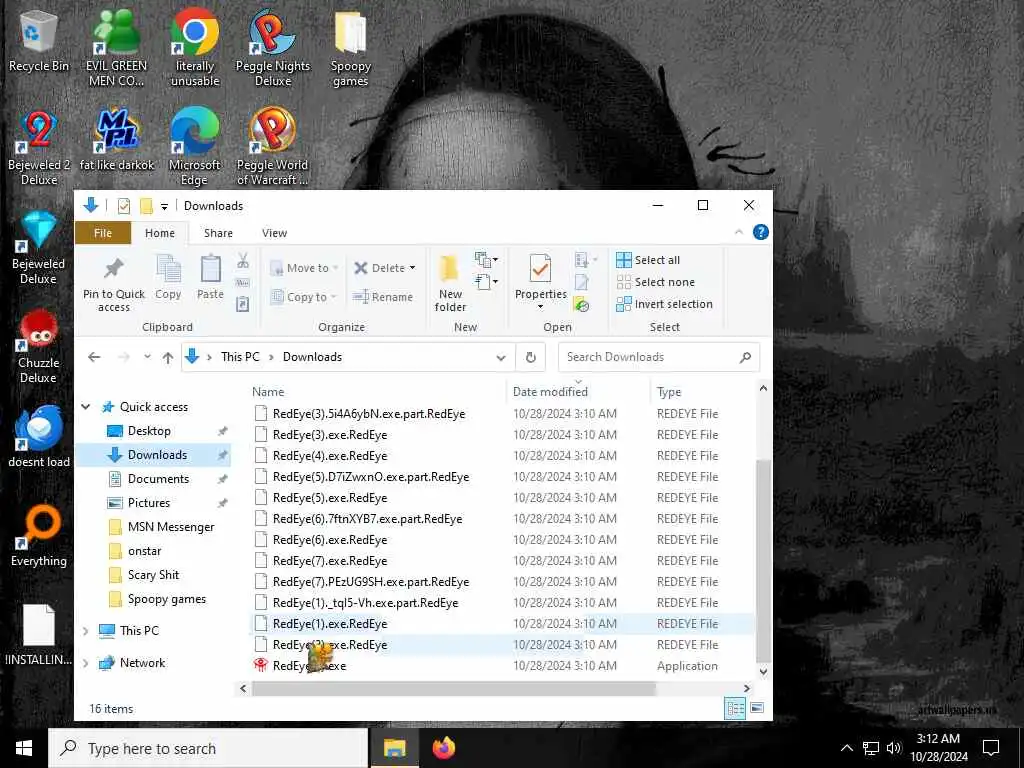
Task: Expand the New item dropdown
Action: [x=487, y=260]
